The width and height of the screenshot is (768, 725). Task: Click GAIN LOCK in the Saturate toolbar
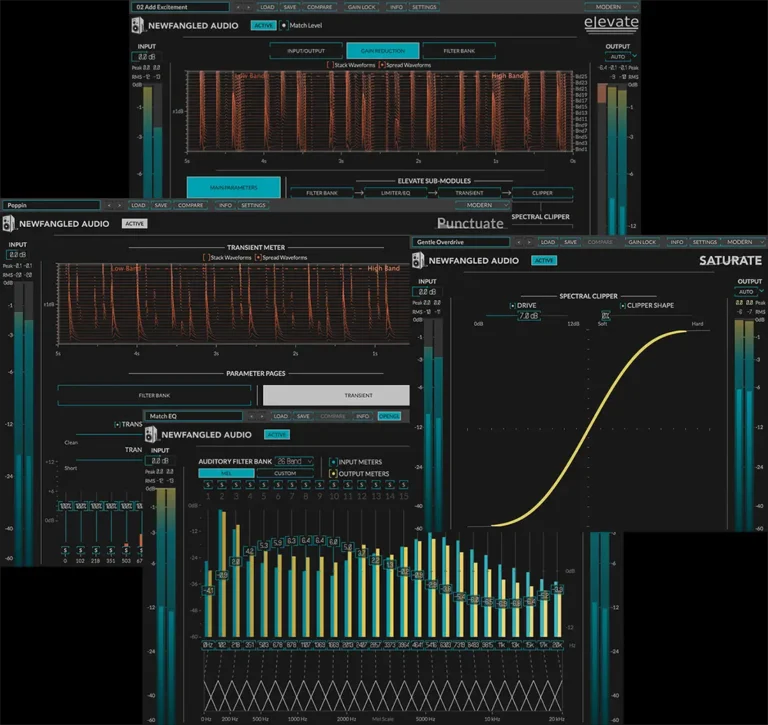click(642, 242)
